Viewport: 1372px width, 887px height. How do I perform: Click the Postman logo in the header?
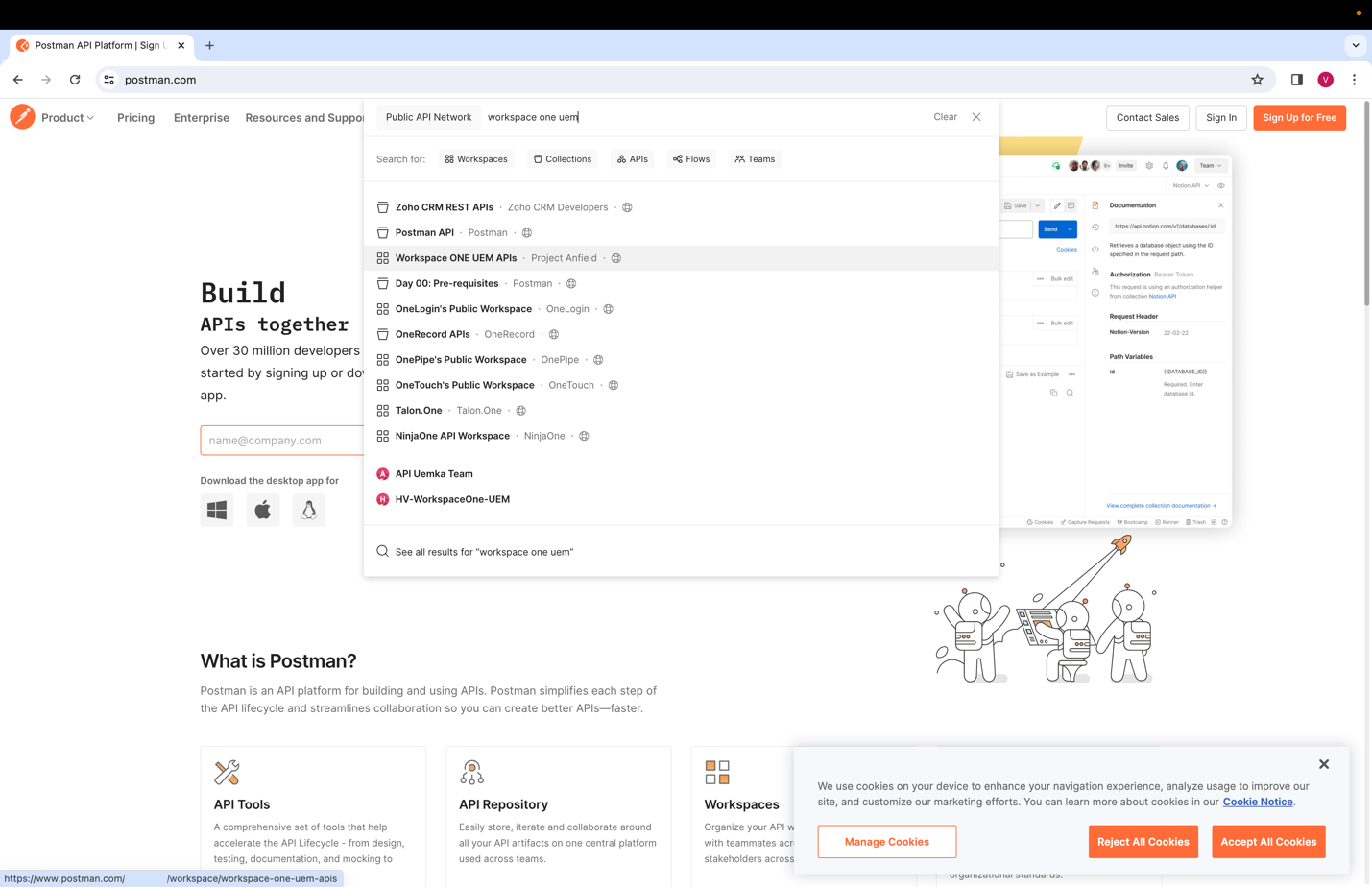click(23, 117)
